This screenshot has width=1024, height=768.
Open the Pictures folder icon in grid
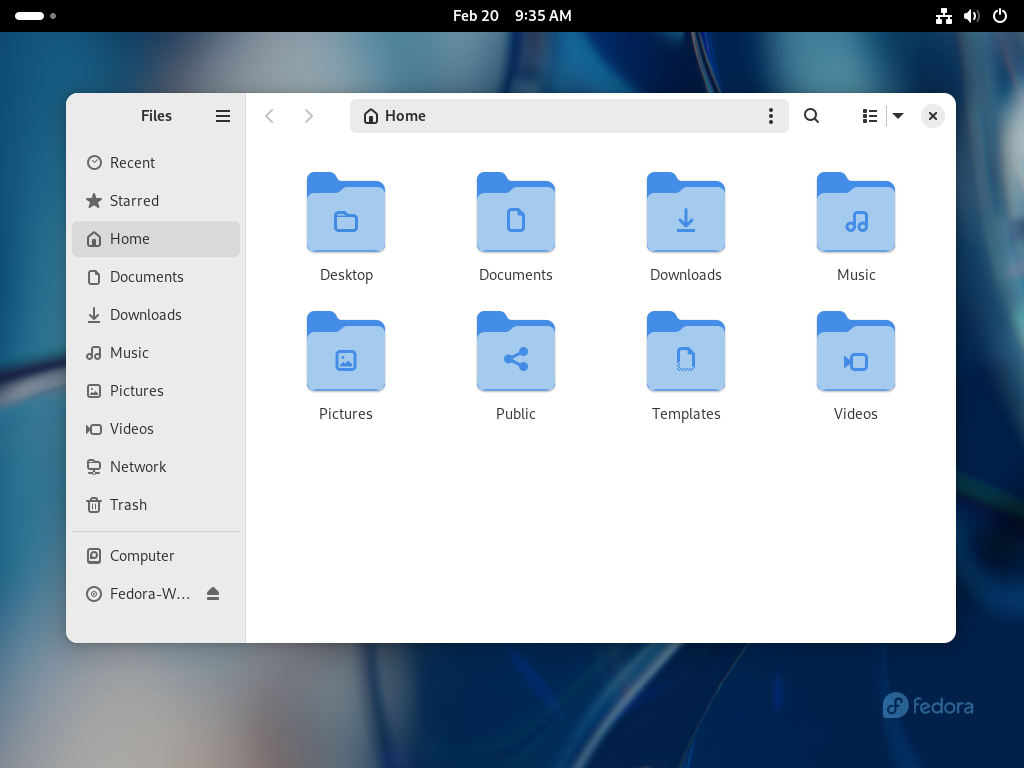(x=346, y=351)
